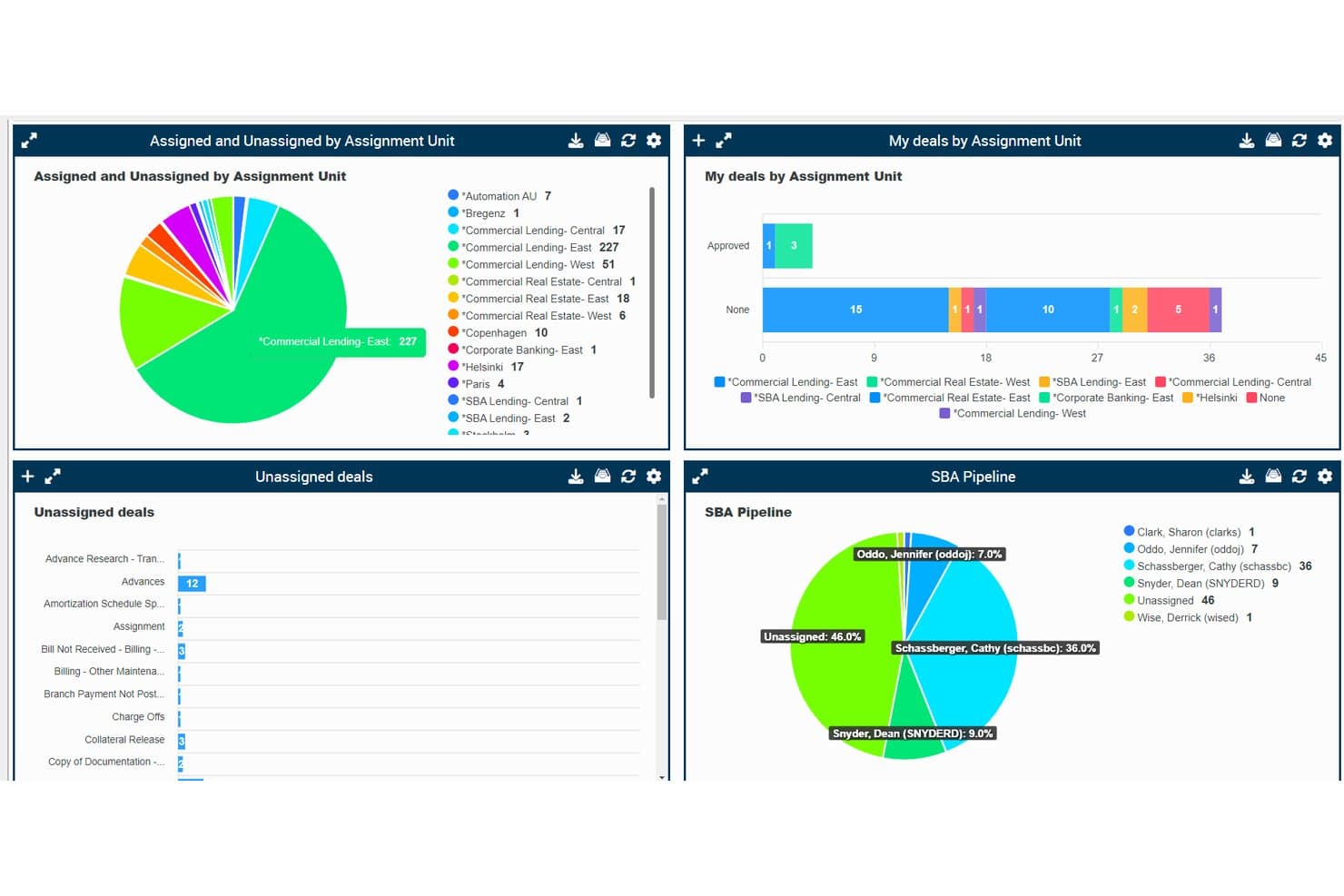1344x896 pixels.
Task: Expand the Unassigned deals panel to fullscreen
Action: (53, 477)
